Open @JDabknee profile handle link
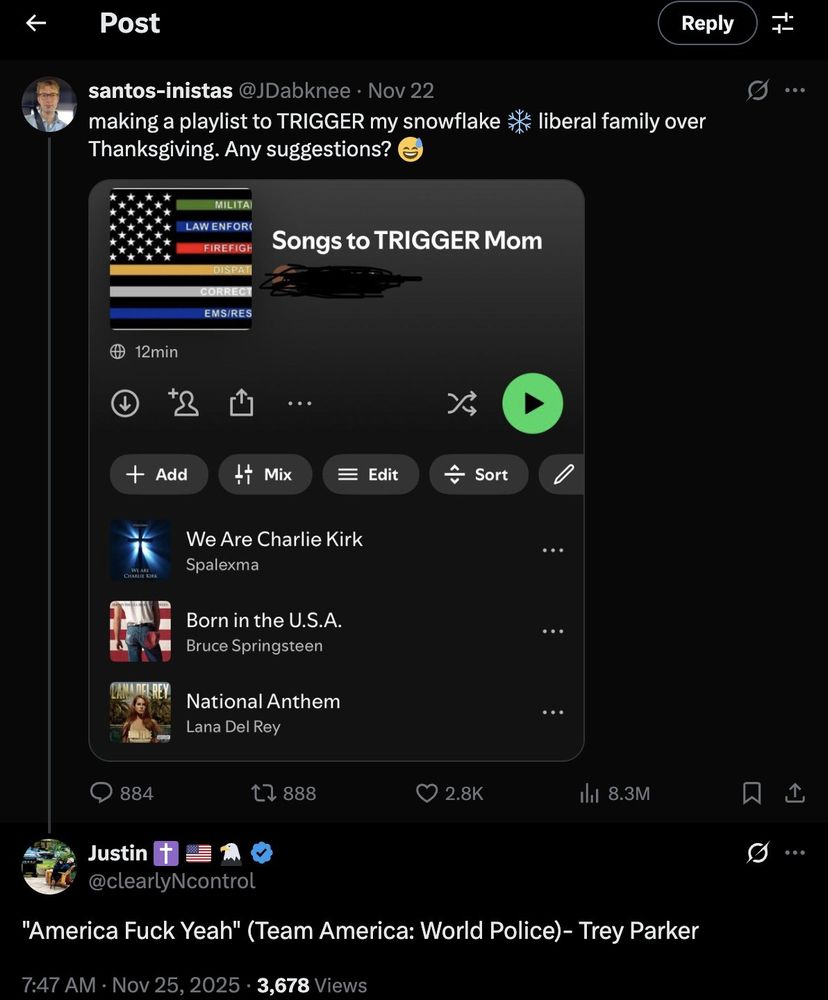This screenshot has height=1000, width=828. 294,91
